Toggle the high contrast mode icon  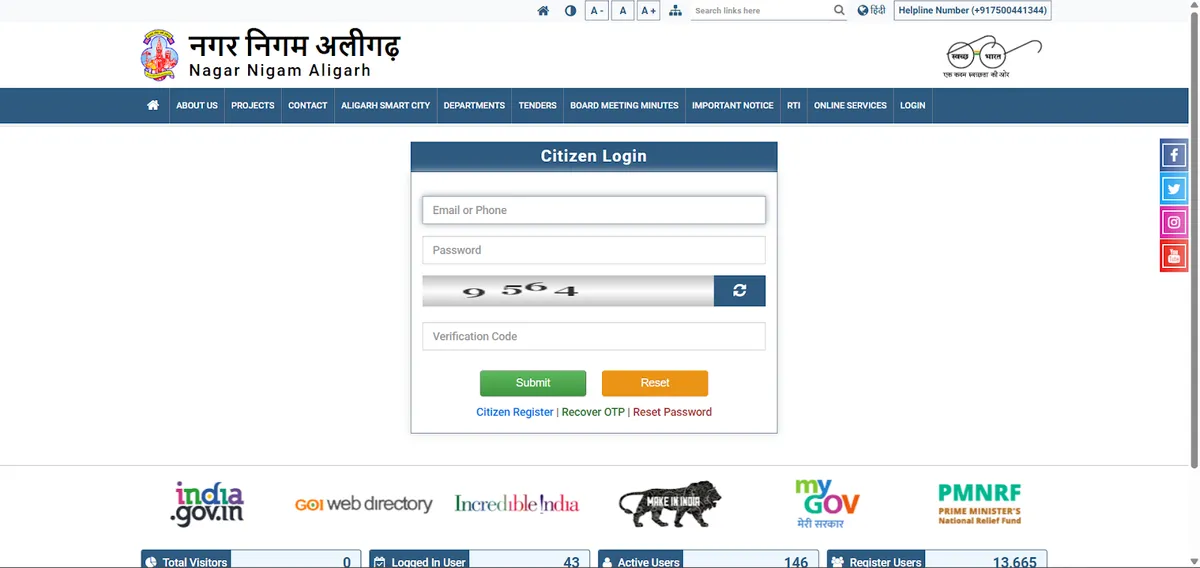pyautogui.click(x=571, y=11)
